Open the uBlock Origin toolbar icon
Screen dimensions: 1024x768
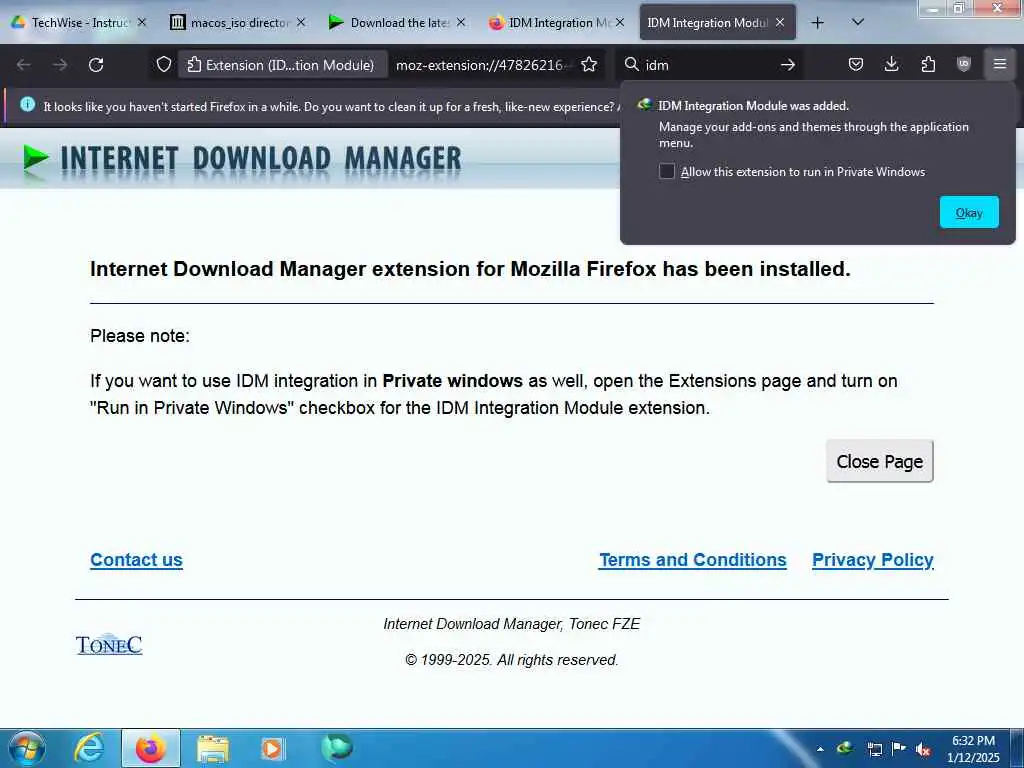(964, 65)
